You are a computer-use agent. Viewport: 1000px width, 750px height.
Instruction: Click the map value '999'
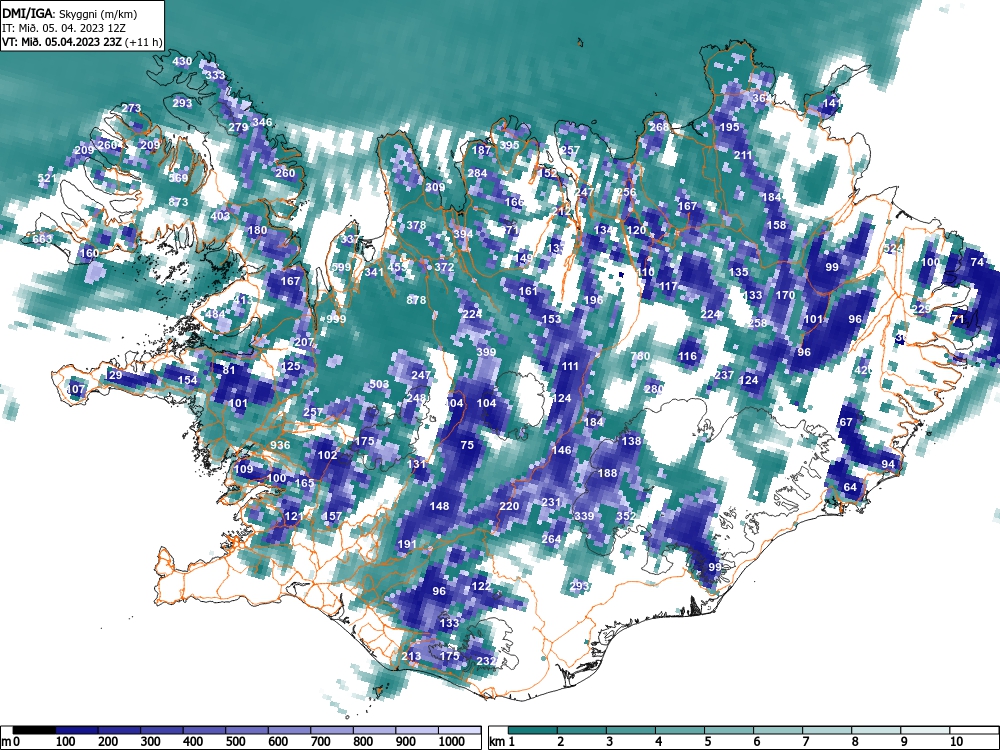tap(336, 320)
